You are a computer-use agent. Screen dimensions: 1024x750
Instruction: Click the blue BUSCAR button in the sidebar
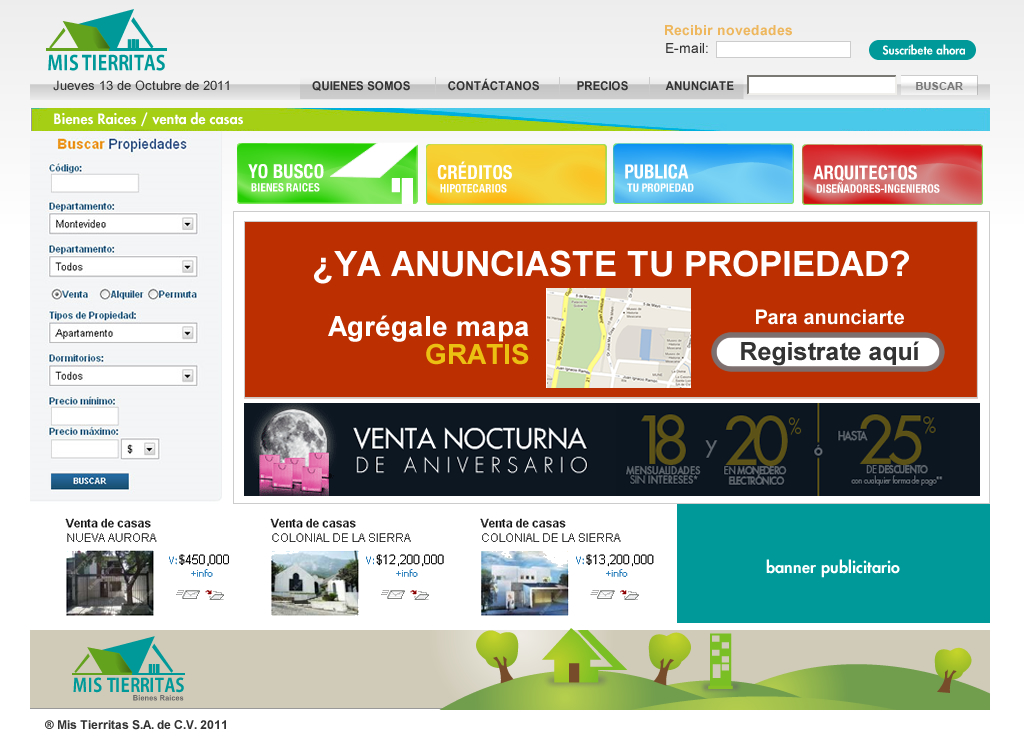click(89, 481)
